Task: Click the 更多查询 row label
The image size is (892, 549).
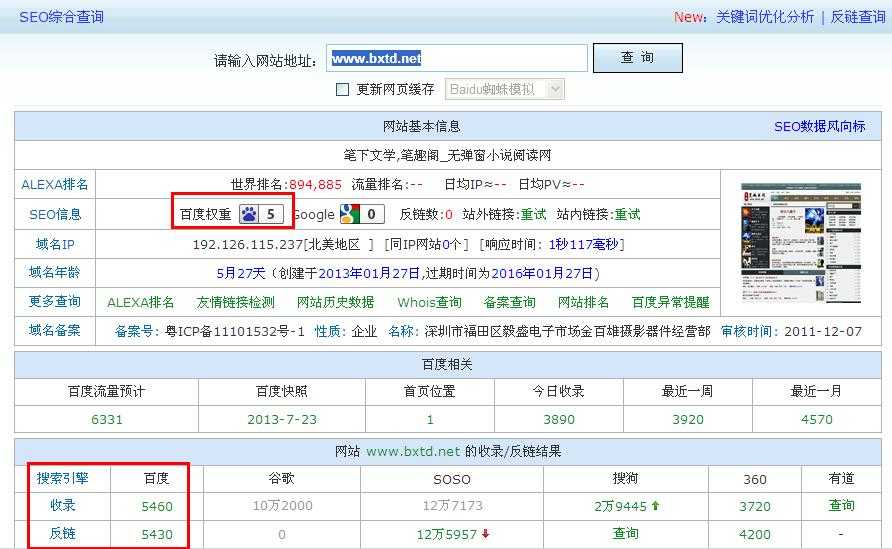Action: 55,302
